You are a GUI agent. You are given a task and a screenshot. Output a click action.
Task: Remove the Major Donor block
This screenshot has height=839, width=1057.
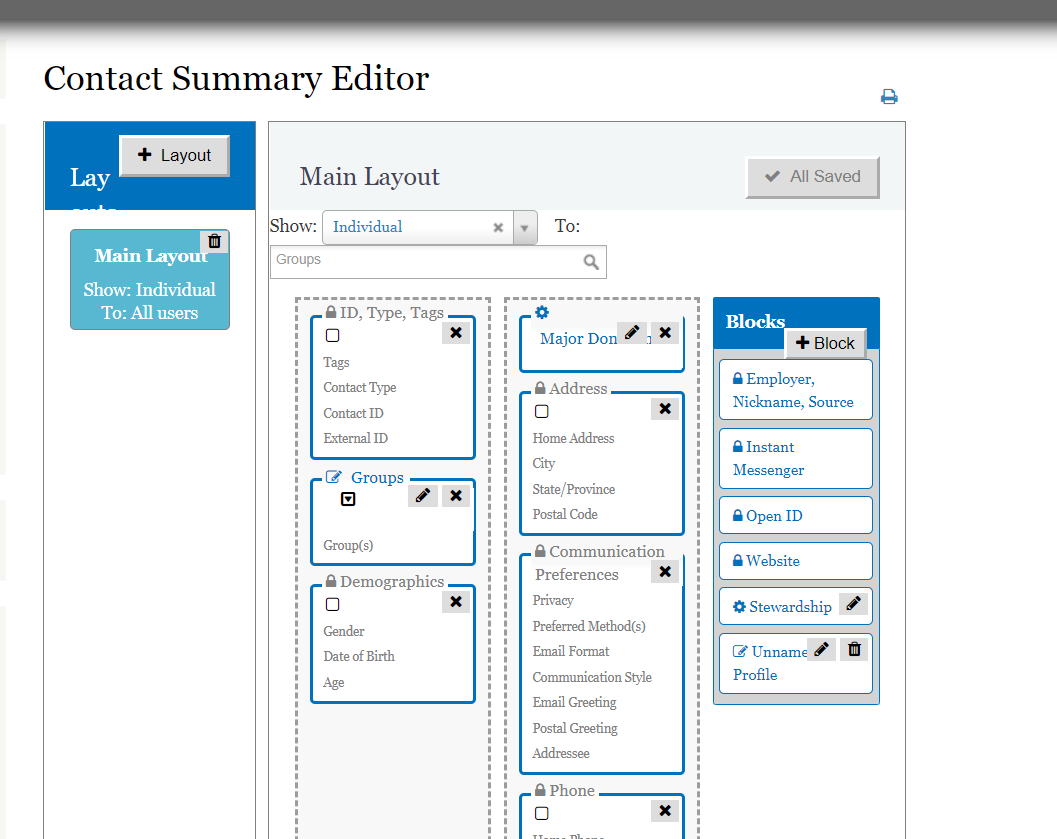tap(665, 332)
